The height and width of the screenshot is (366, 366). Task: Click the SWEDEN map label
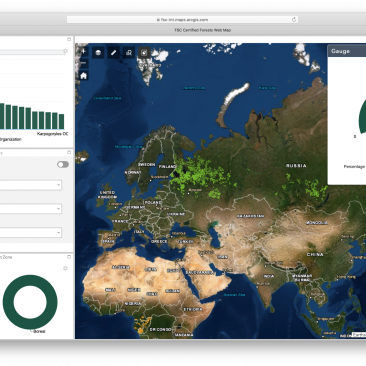point(147,165)
